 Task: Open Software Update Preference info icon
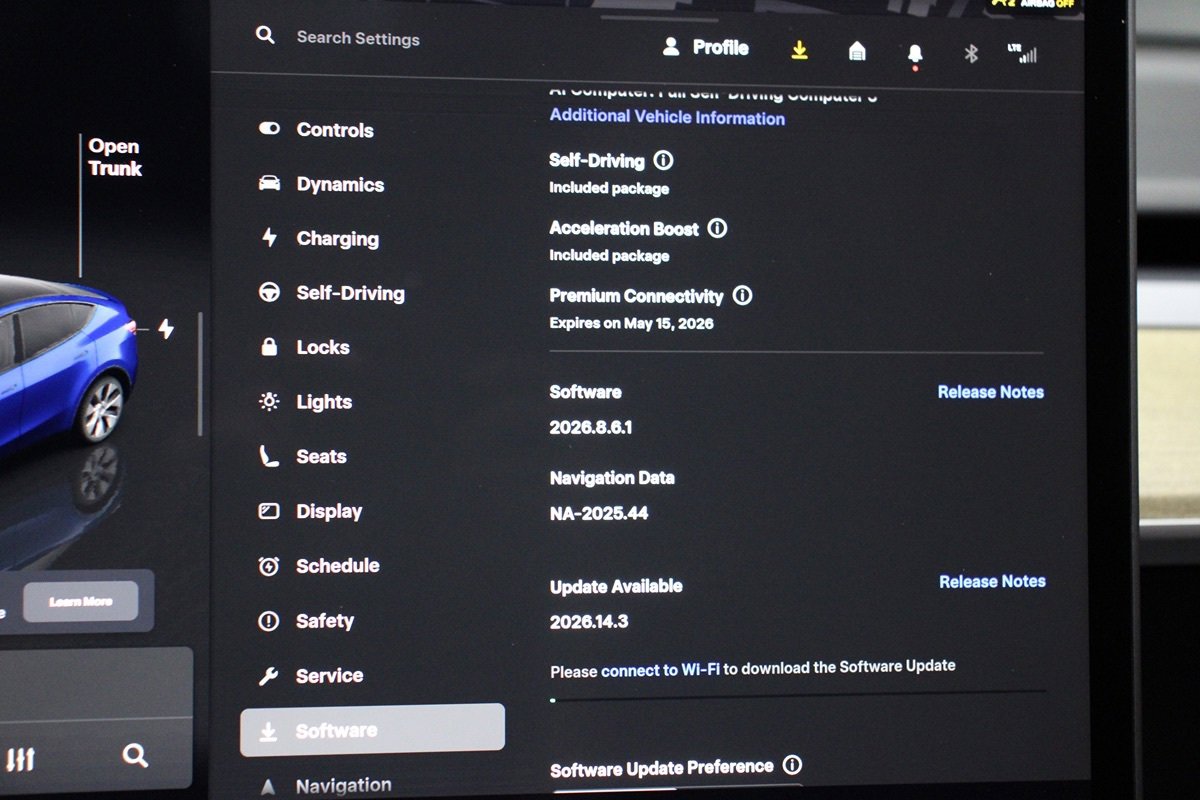coord(792,766)
